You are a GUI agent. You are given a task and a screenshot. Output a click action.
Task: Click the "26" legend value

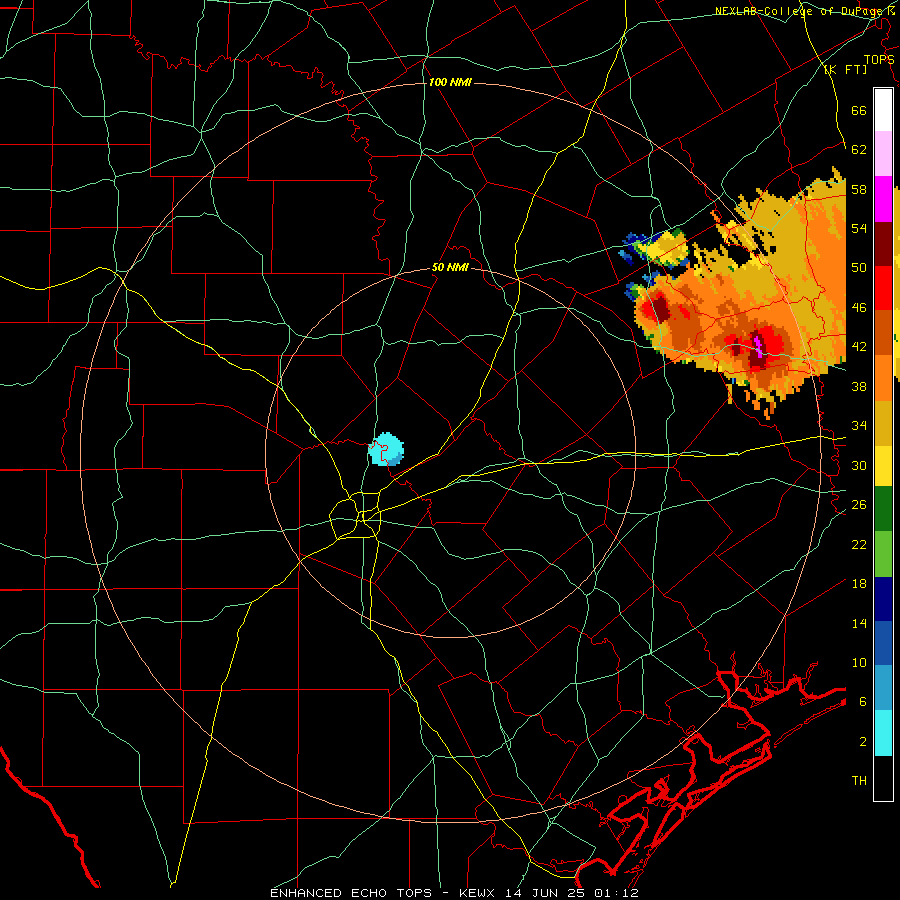pyautogui.click(x=859, y=505)
